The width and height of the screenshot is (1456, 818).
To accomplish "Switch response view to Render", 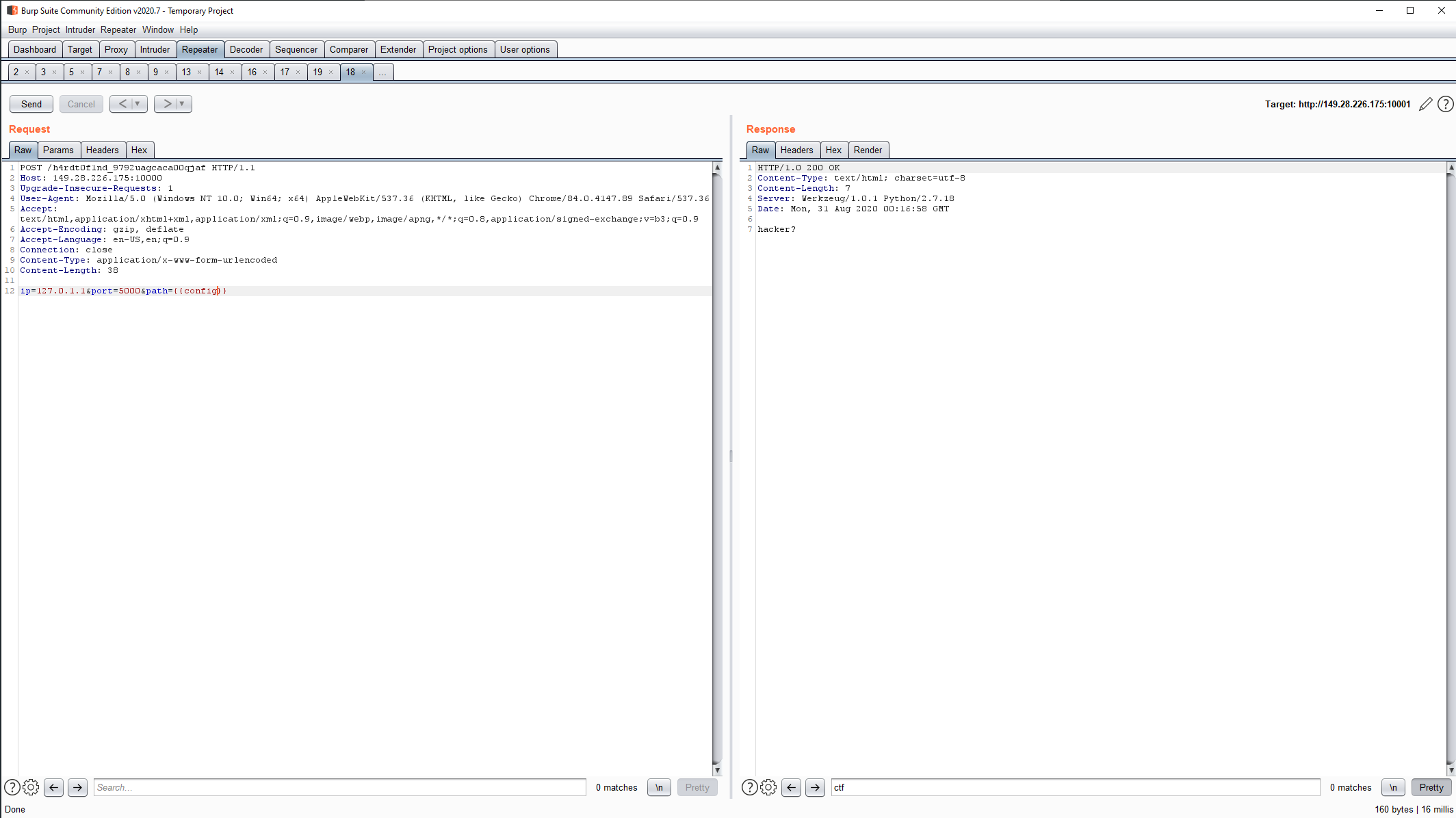I will pos(868,150).
